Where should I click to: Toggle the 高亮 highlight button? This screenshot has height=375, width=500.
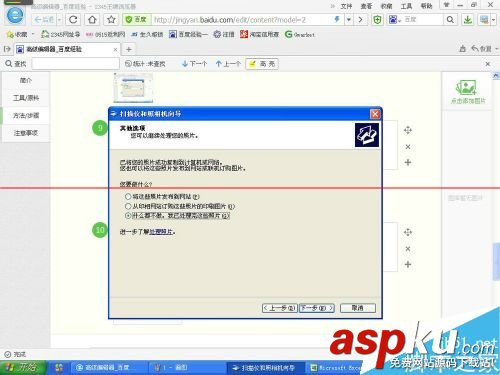262,64
